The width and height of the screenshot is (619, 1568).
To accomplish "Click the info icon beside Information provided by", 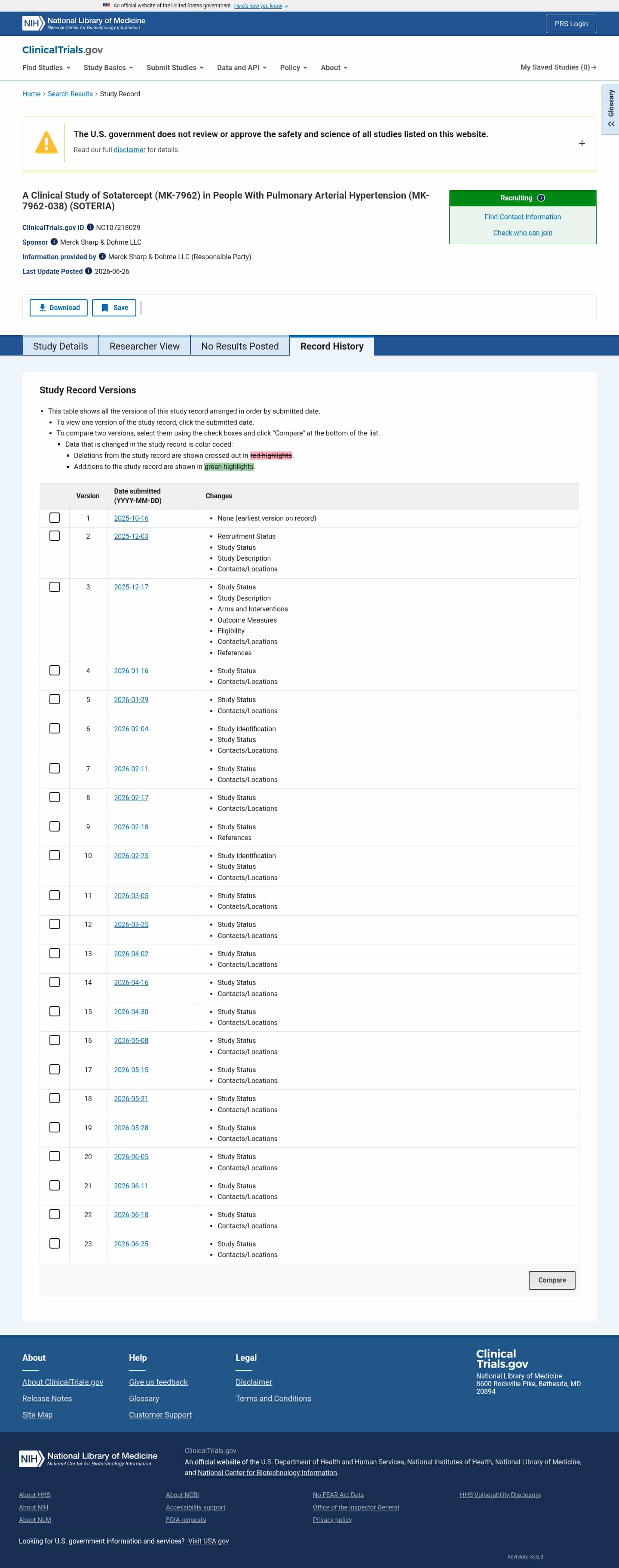I will pyautogui.click(x=102, y=256).
